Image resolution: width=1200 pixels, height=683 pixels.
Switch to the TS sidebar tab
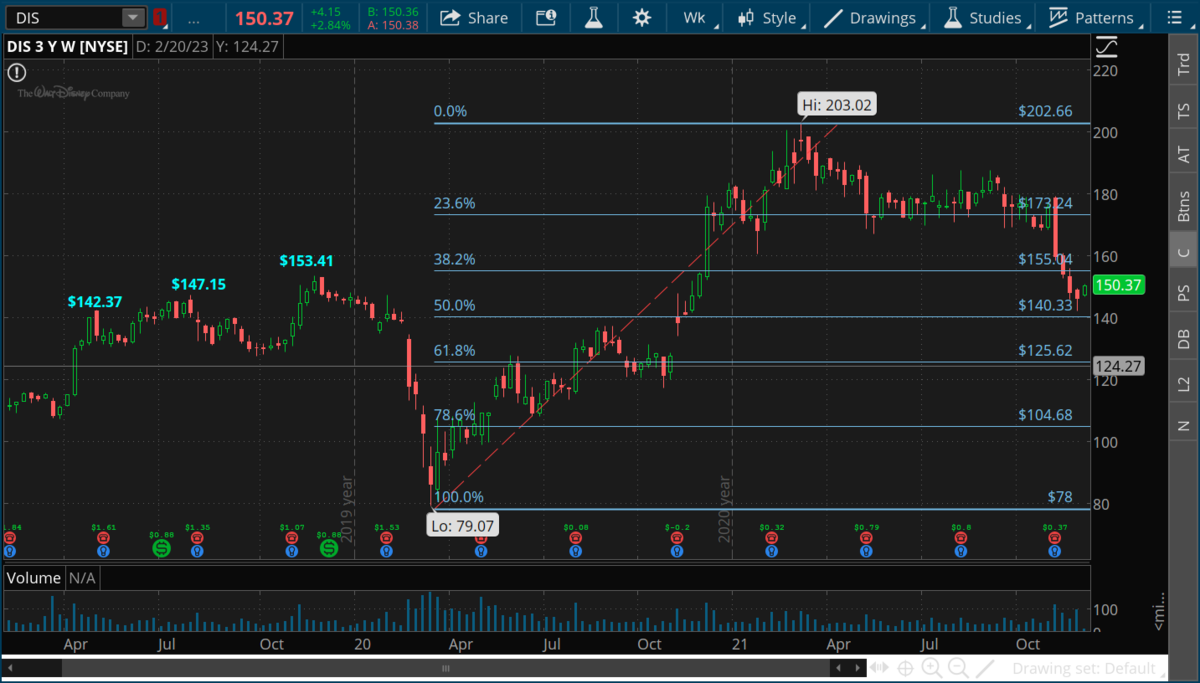[x=1184, y=110]
